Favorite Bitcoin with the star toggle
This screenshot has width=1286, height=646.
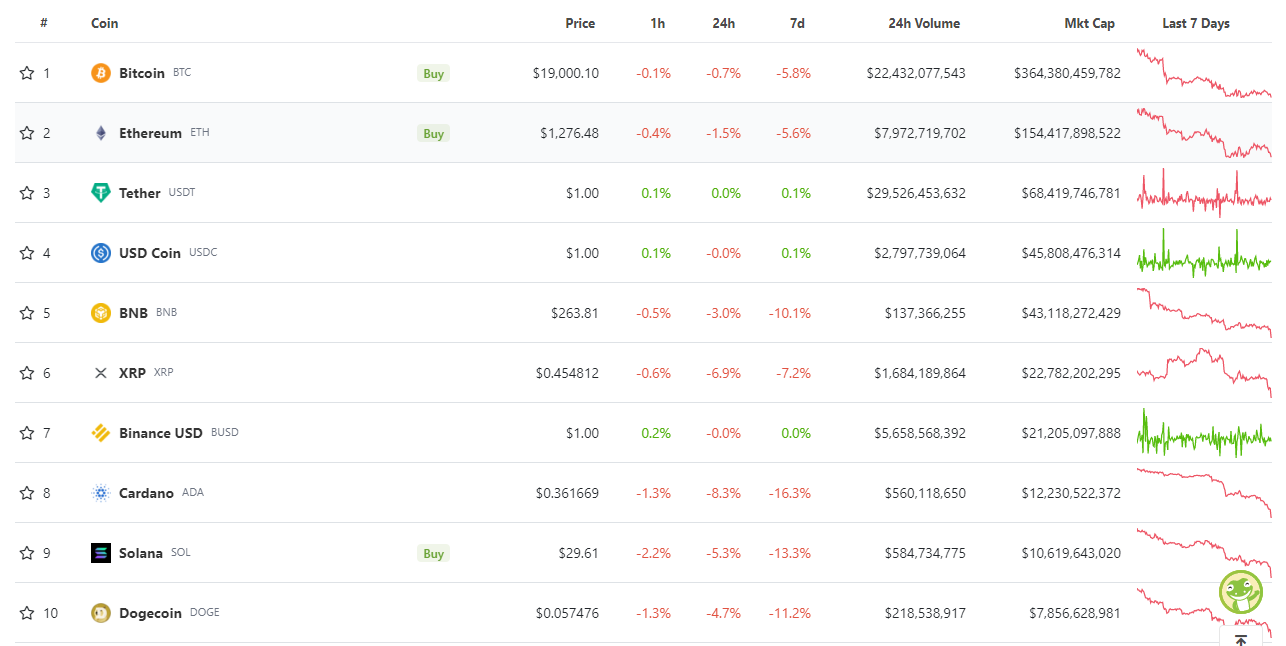click(27, 73)
